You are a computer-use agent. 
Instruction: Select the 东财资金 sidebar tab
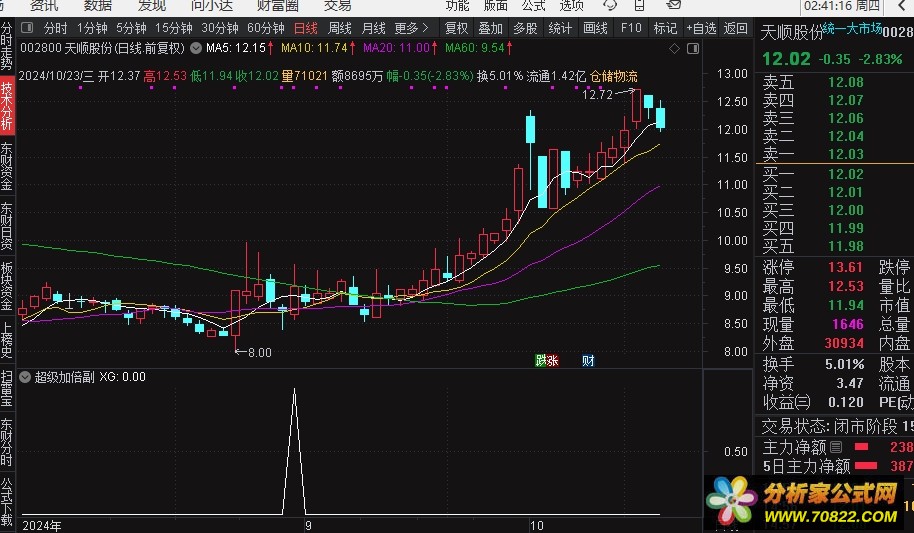click(6, 167)
